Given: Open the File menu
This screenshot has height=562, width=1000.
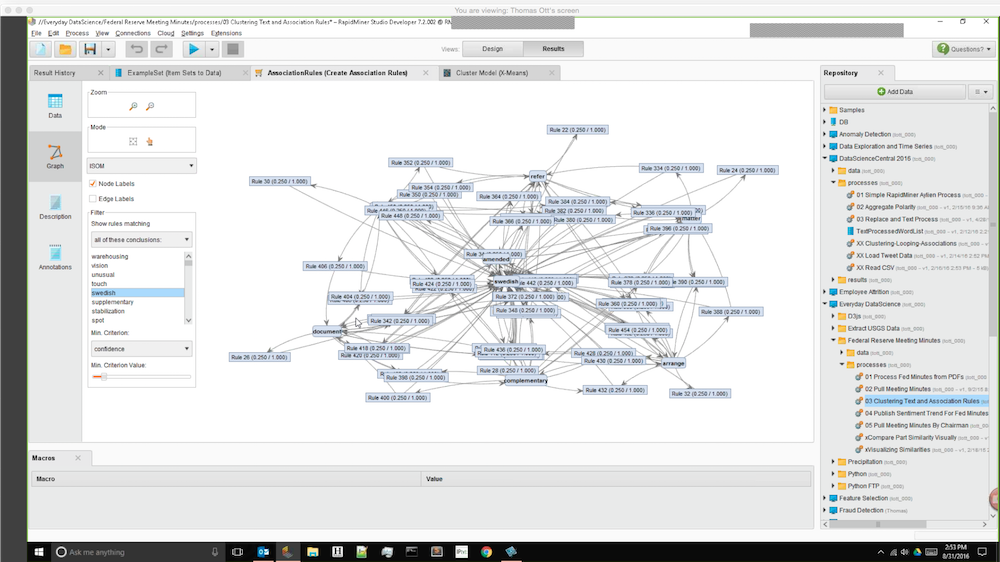Looking at the screenshot, I should (36, 33).
